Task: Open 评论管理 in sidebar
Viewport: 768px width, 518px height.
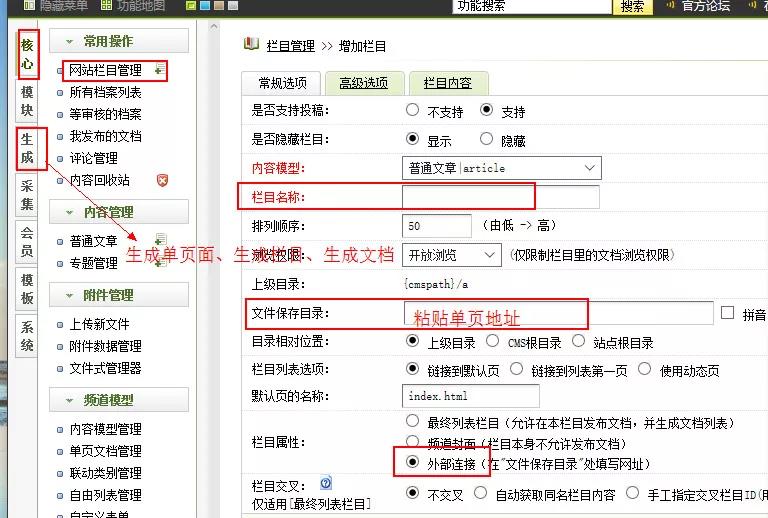Action: [94, 158]
